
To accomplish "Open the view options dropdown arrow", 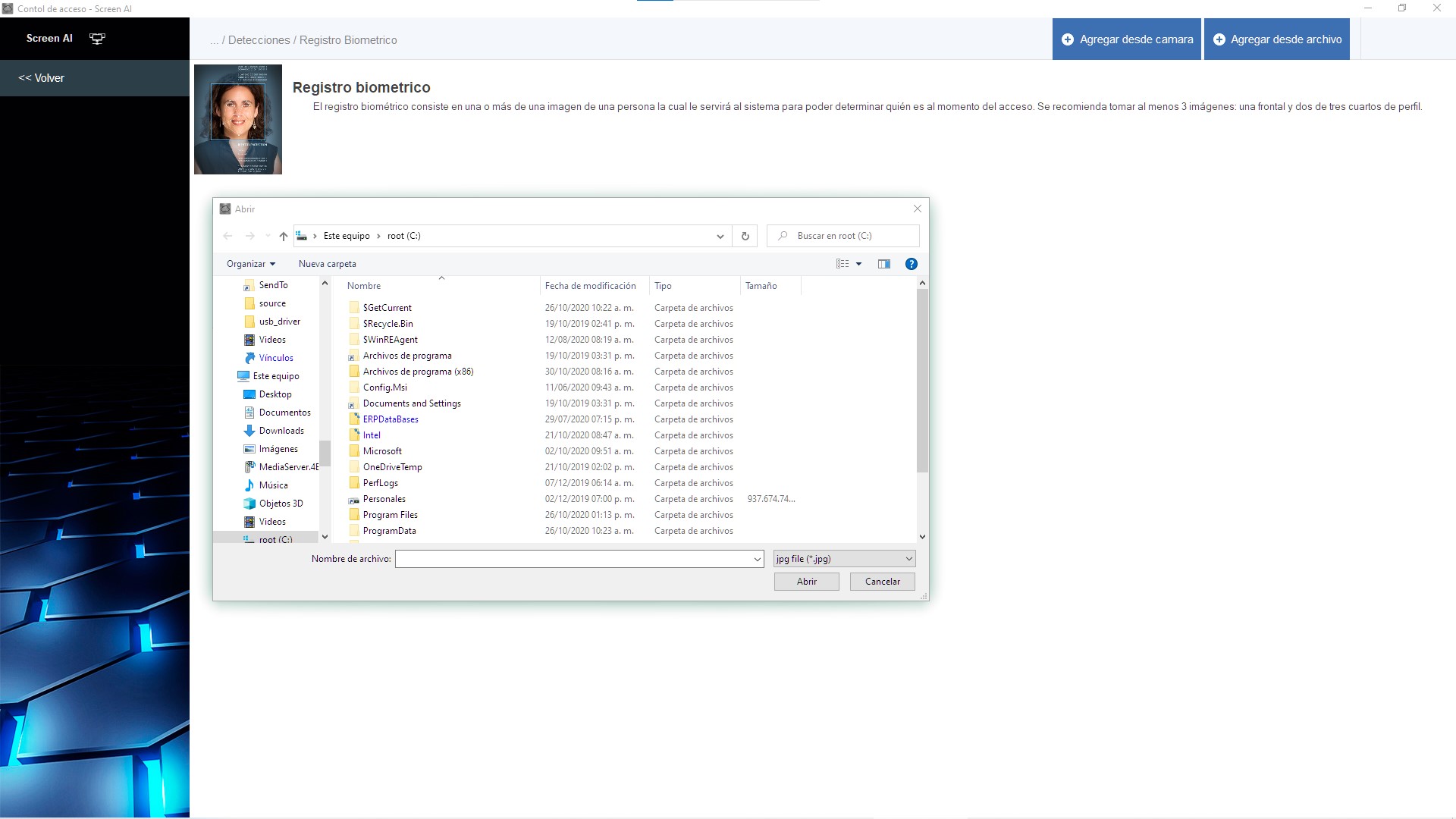I will 858,264.
